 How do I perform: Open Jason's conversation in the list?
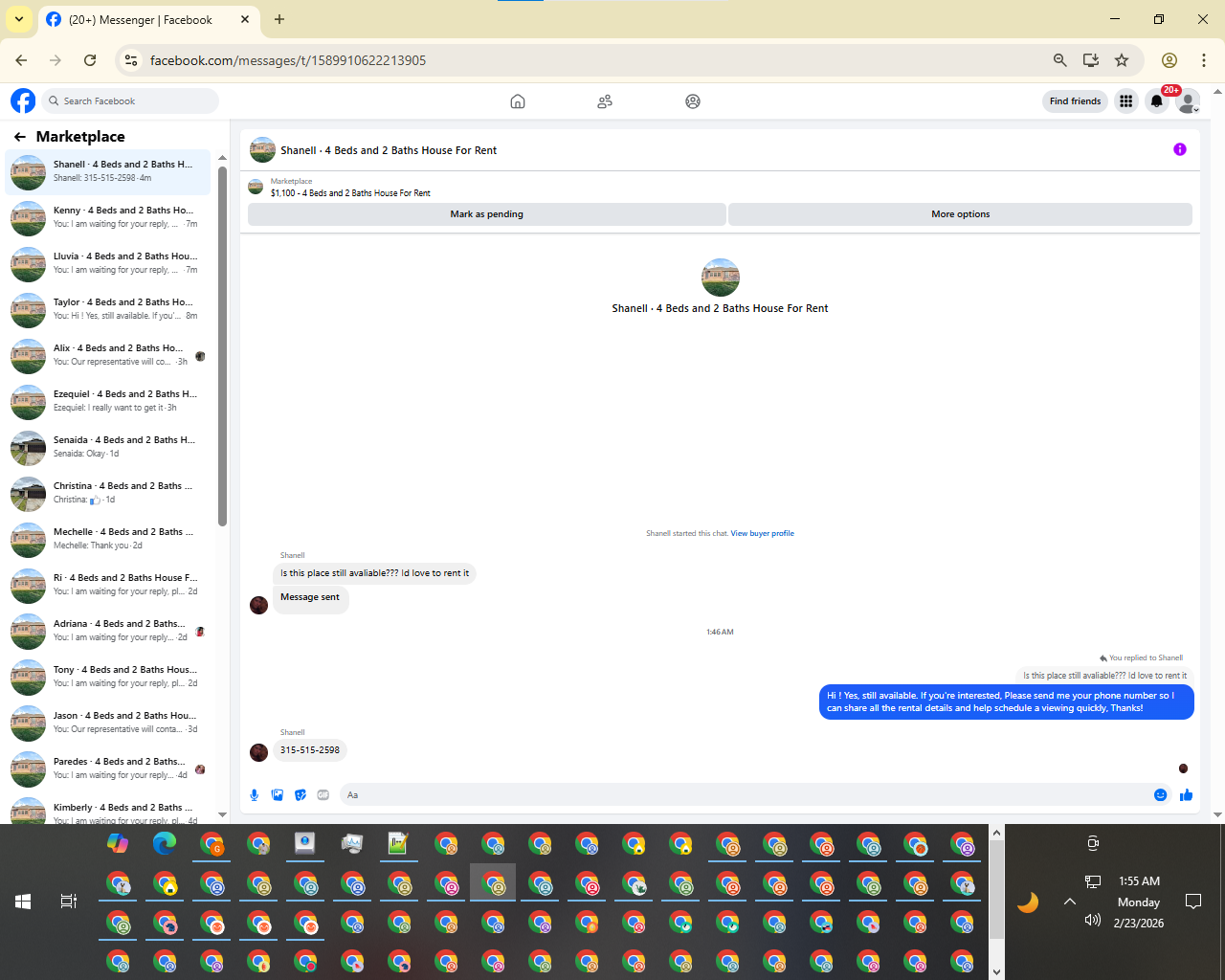coord(107,723)
